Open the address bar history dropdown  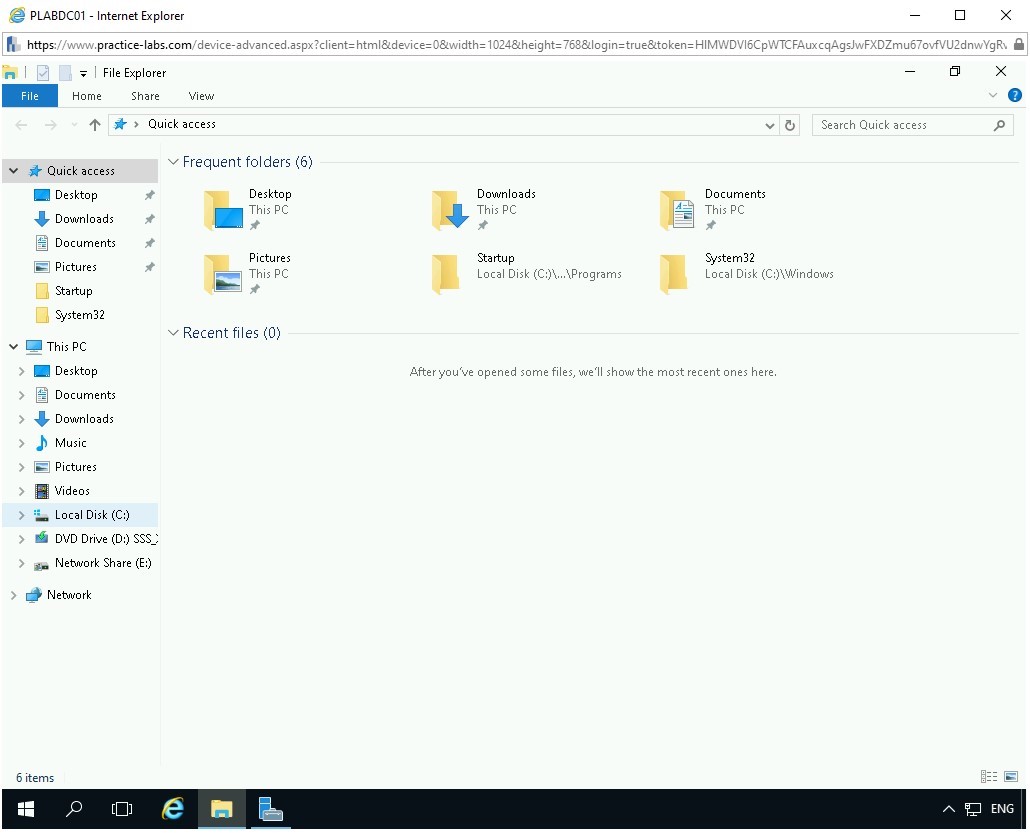coord(769,125)
